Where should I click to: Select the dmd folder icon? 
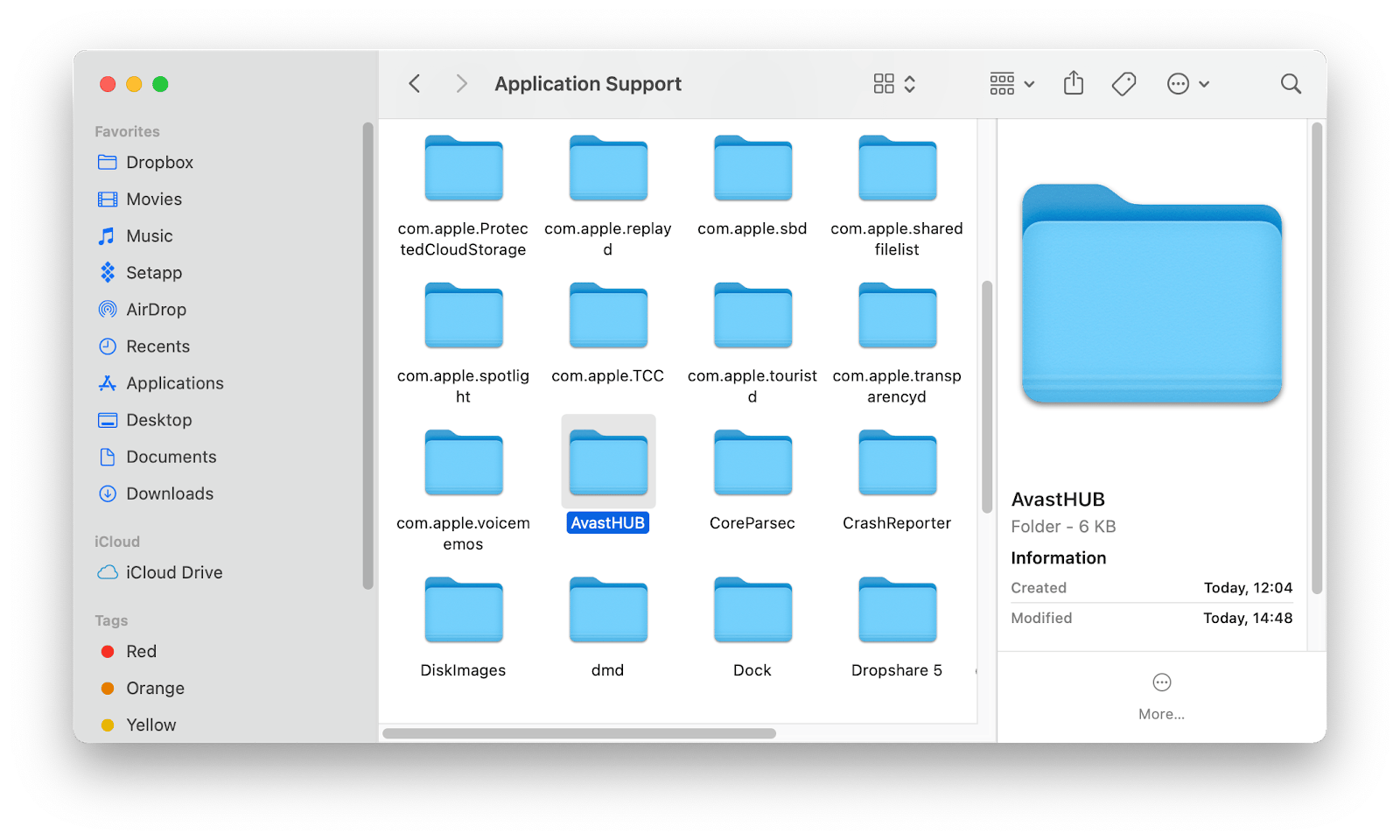608,609
